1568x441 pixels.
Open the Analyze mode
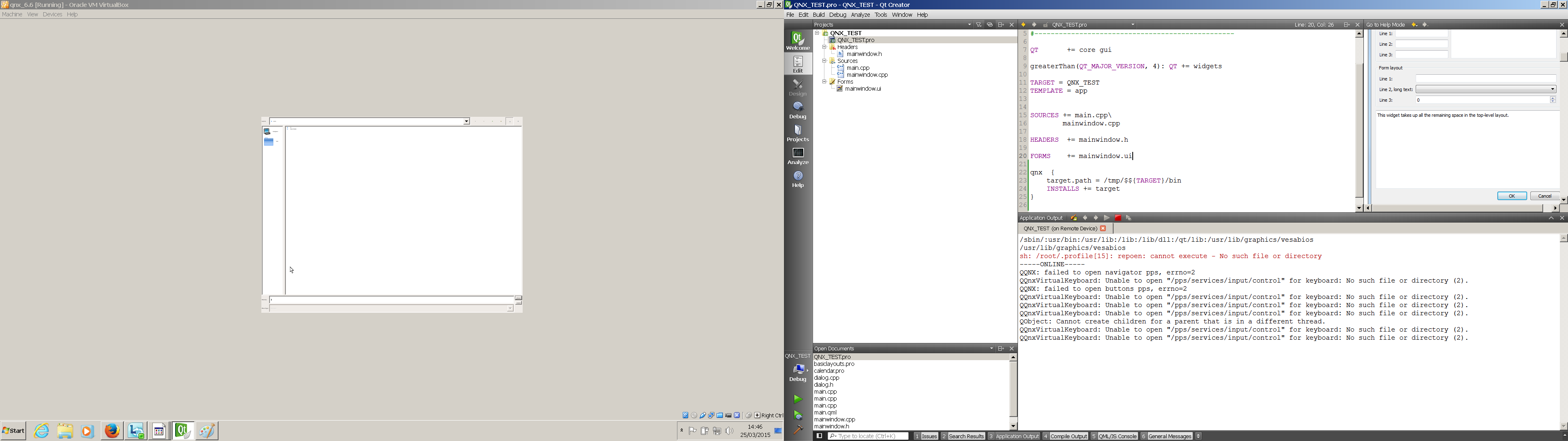[x=797, y=156]
